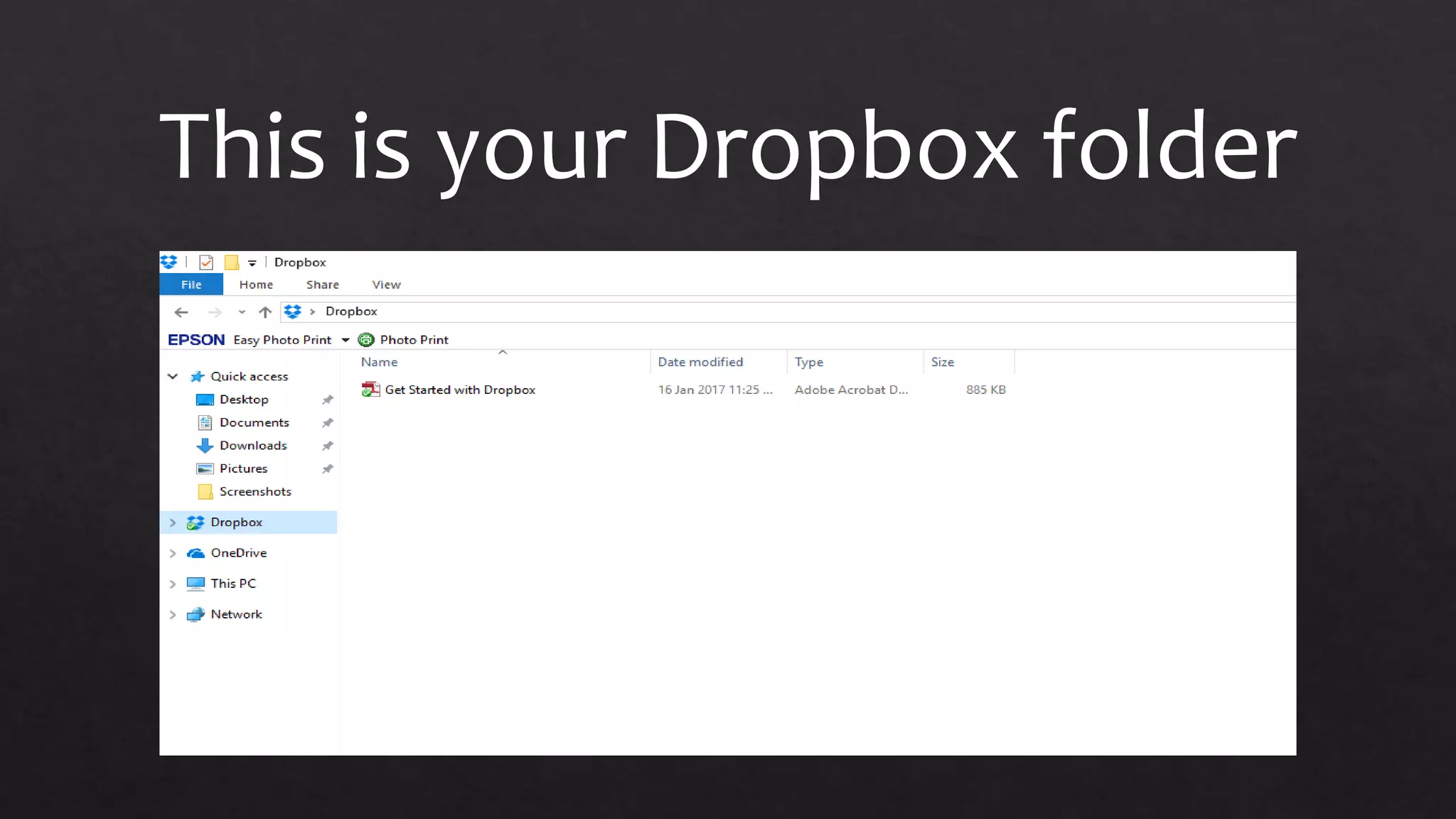Screen dimensions: 1456x819
Task: Expand the Network tree node
Action: click(x=173, y=614)
